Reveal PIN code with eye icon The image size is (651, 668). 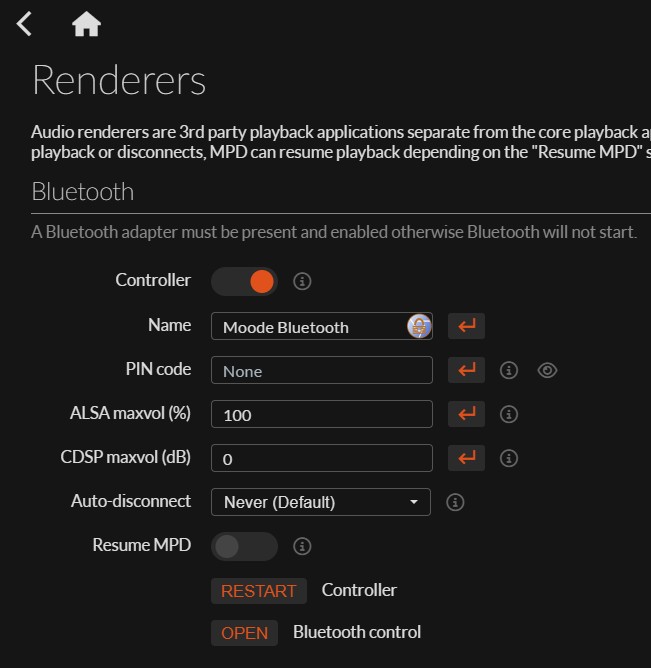pos(547,370)
